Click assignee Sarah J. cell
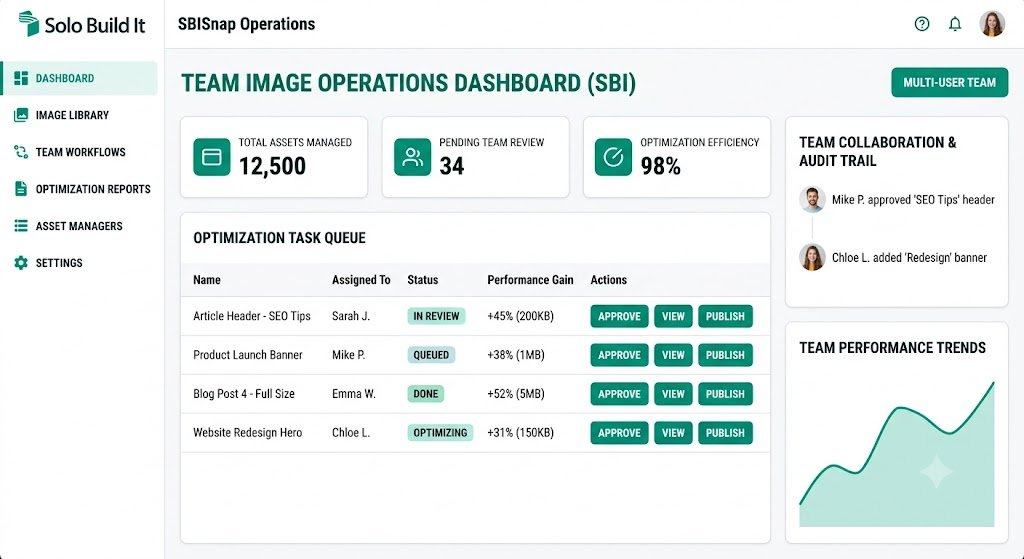1024x559 pixels. 351,316
